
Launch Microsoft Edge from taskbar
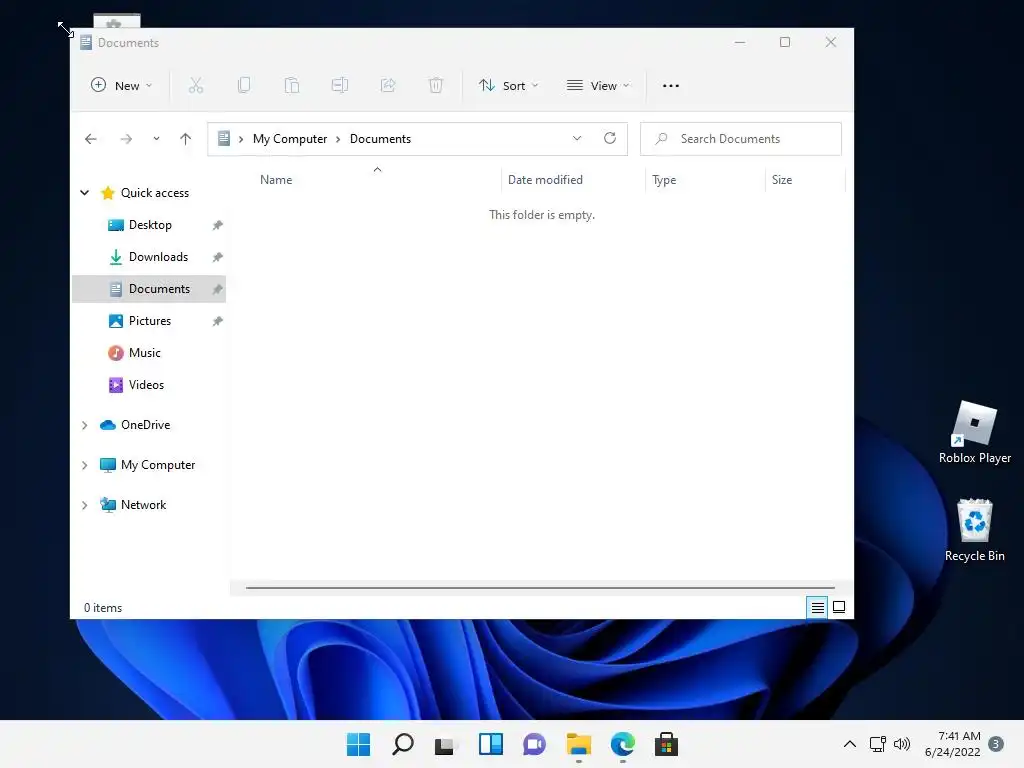pyautogui.click(x=622, y=744)
